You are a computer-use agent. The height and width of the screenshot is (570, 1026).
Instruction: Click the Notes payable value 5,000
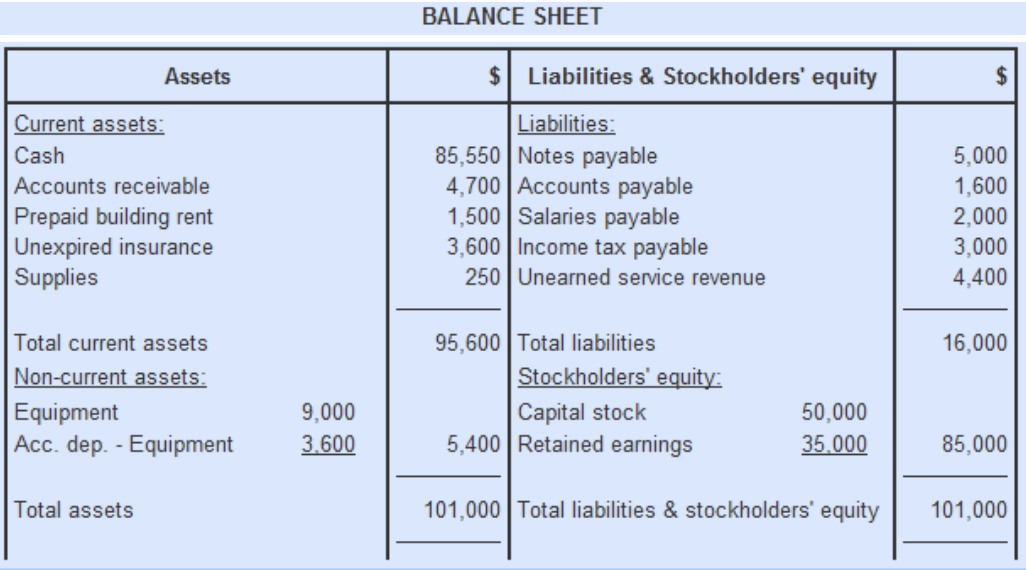[x=980, y=156]
